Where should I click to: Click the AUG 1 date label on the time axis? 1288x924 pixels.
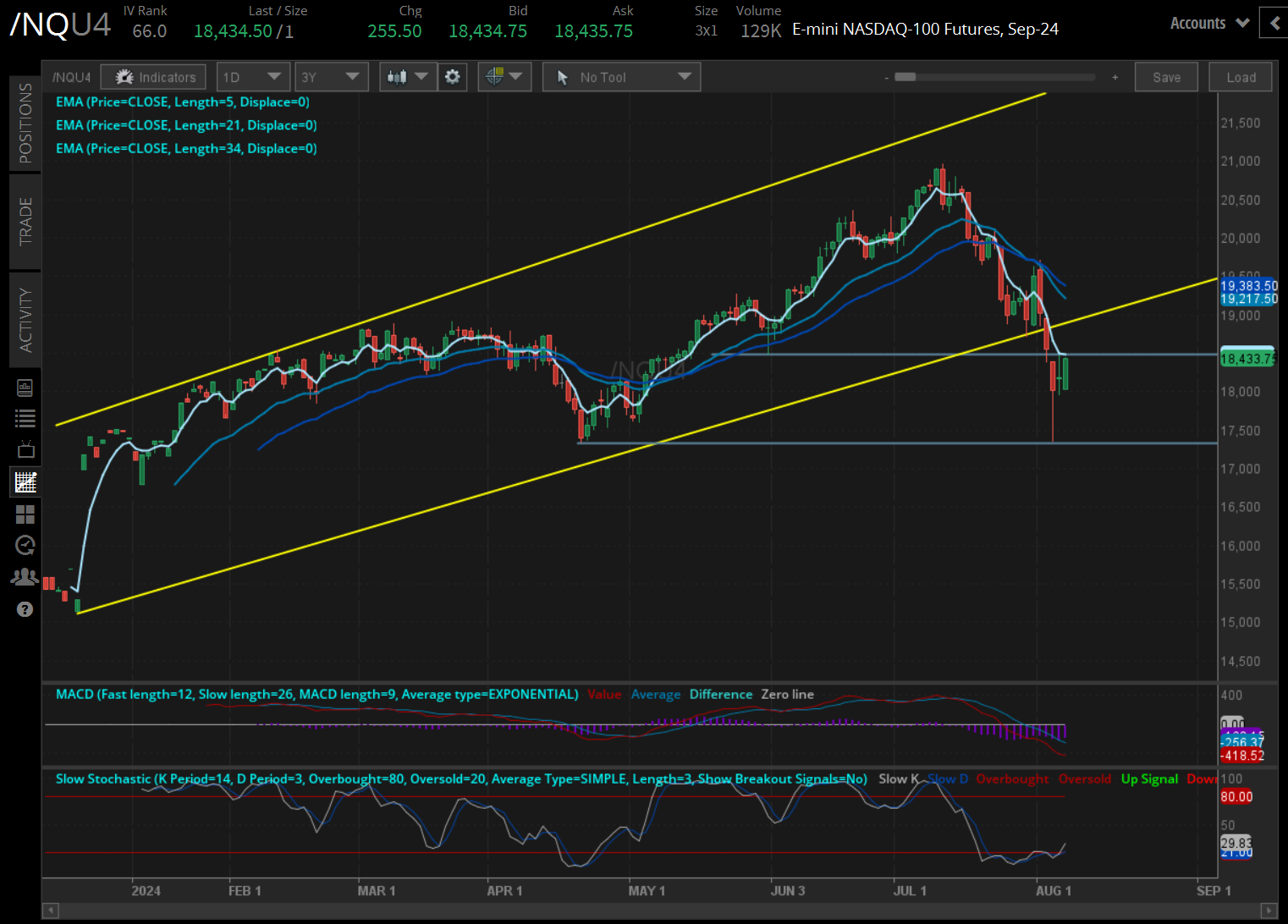click(x=1054, y=891)
